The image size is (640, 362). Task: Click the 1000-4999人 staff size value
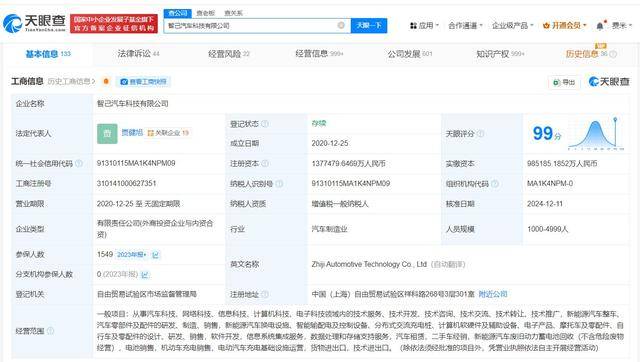pyautogui.click(x=547, y=229)
